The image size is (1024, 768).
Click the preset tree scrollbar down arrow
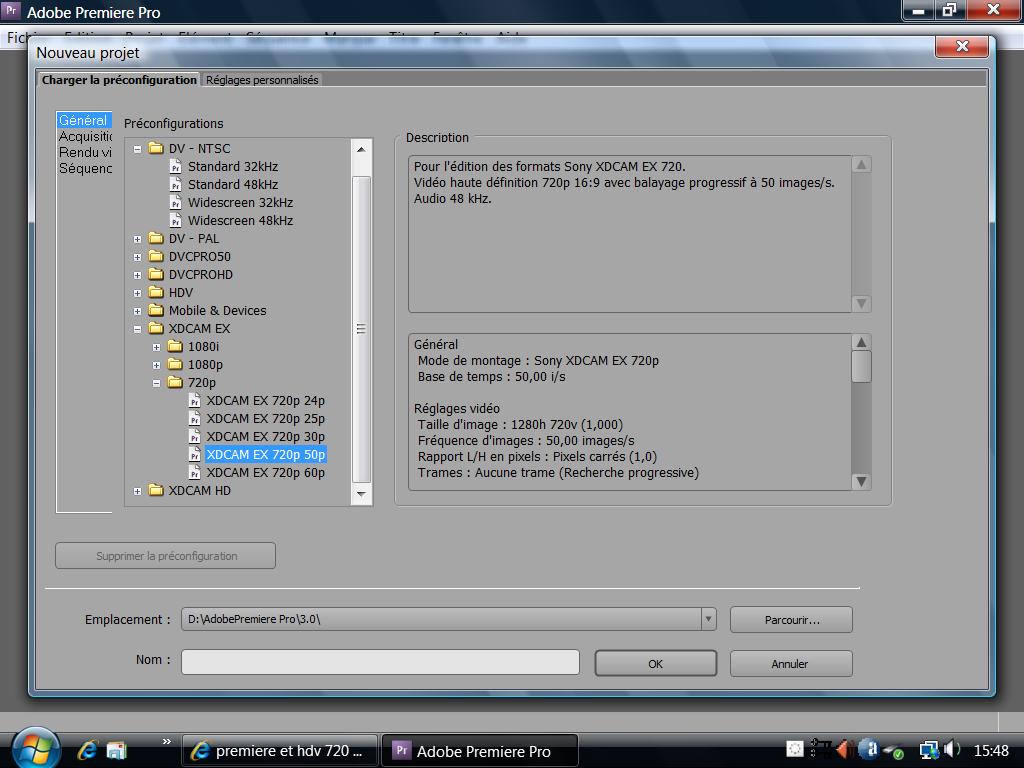pyautogui.click(x=361, y=494)
